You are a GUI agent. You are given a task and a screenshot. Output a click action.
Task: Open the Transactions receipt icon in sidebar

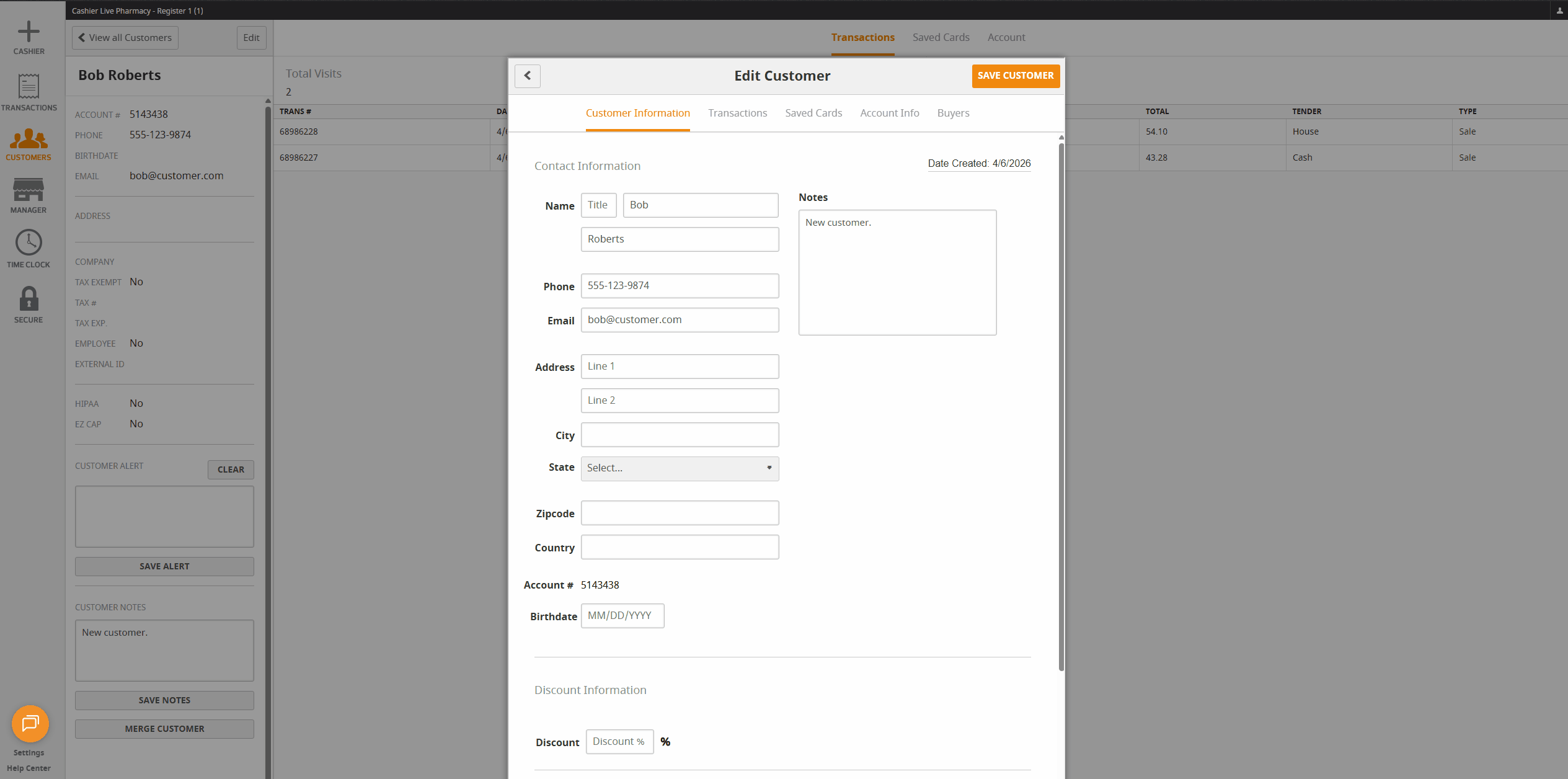click(29, 87)
